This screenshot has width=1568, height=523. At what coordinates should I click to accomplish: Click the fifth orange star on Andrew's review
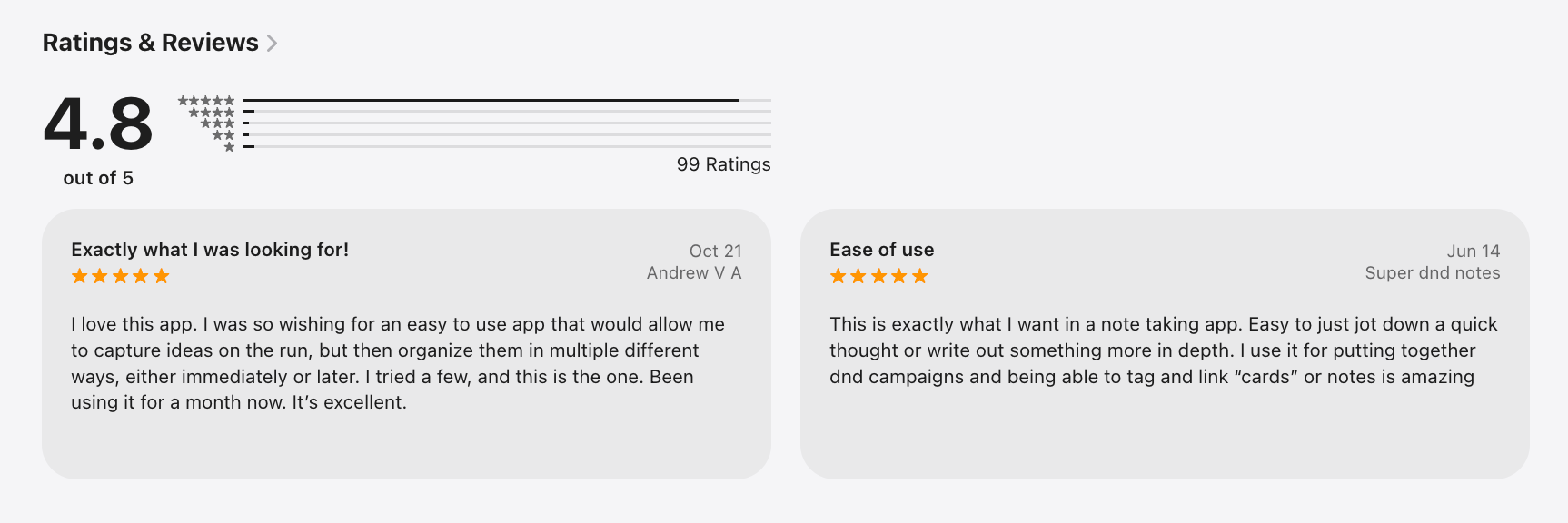click(162, 276)
